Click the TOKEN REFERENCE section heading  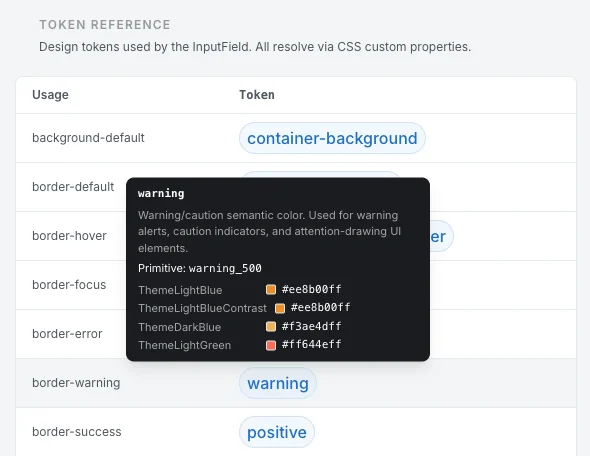tap(105, 25)
